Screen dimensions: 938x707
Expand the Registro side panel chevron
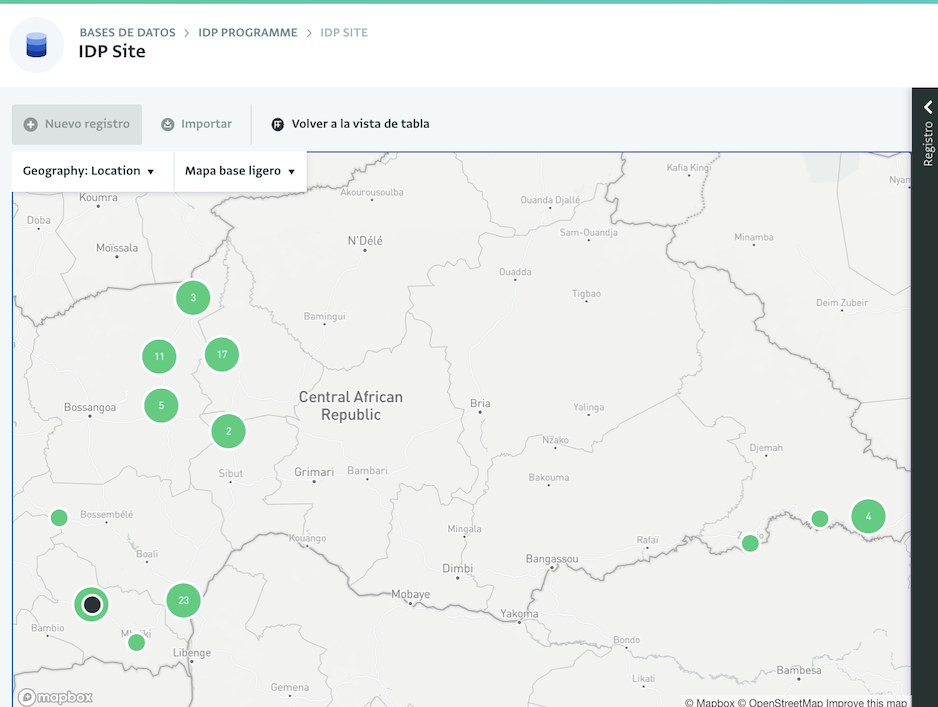[928, 107]
